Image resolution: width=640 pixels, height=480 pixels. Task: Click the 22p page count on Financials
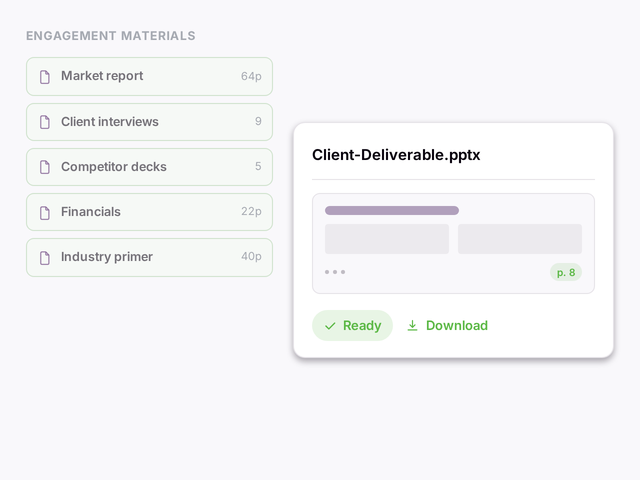(251, 211)
